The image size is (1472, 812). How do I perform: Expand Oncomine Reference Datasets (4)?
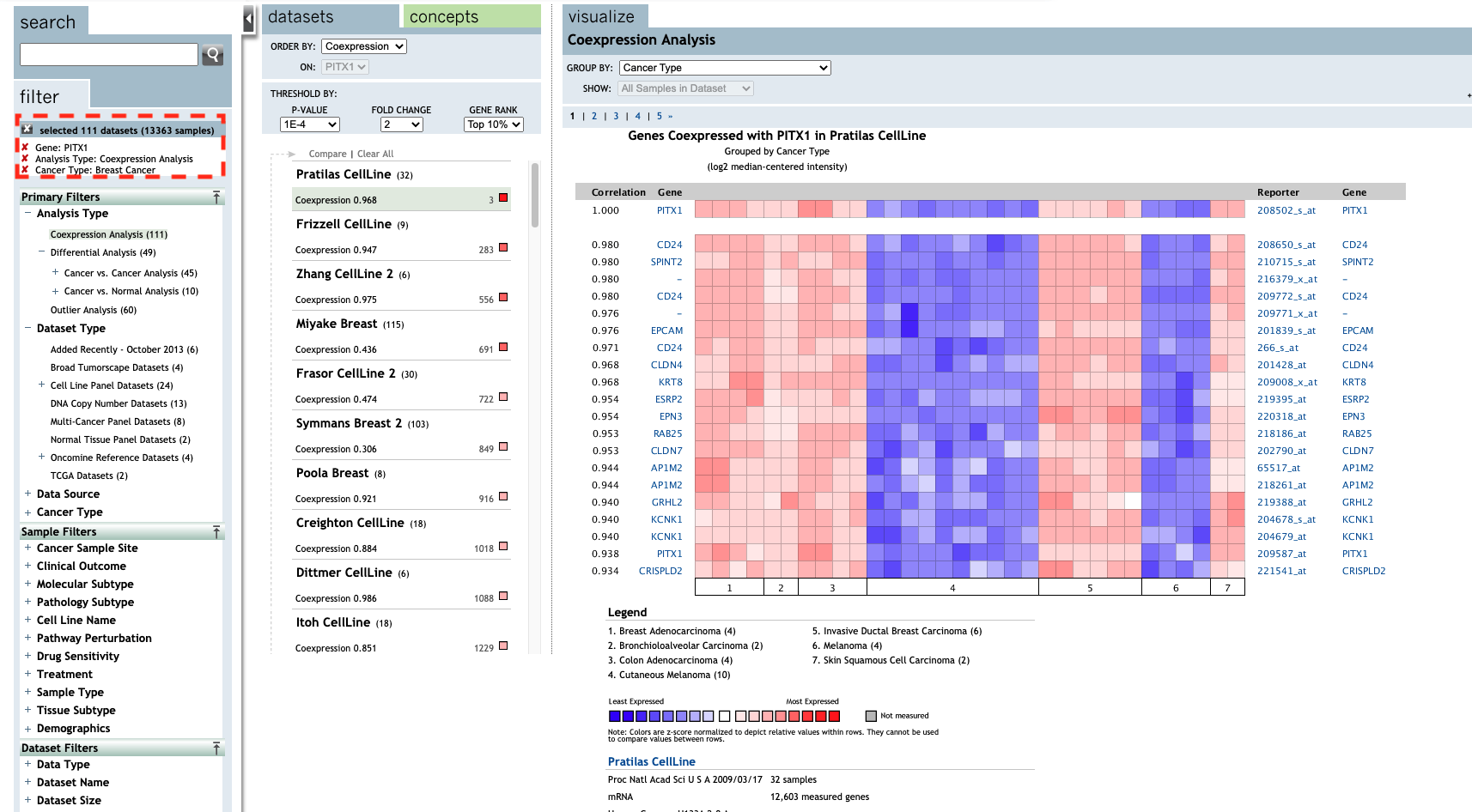pyautogui.click(x=41, y=457)
